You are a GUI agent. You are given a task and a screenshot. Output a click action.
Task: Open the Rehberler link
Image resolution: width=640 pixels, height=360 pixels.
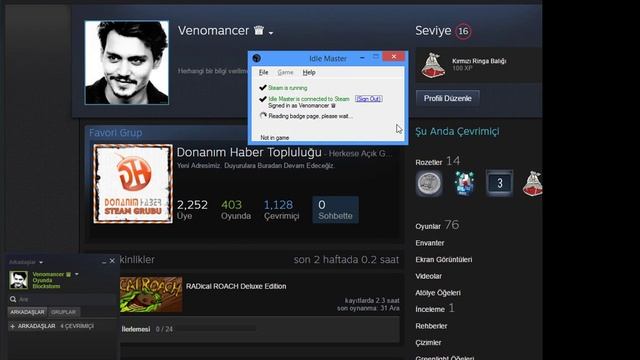pos(431,326)
